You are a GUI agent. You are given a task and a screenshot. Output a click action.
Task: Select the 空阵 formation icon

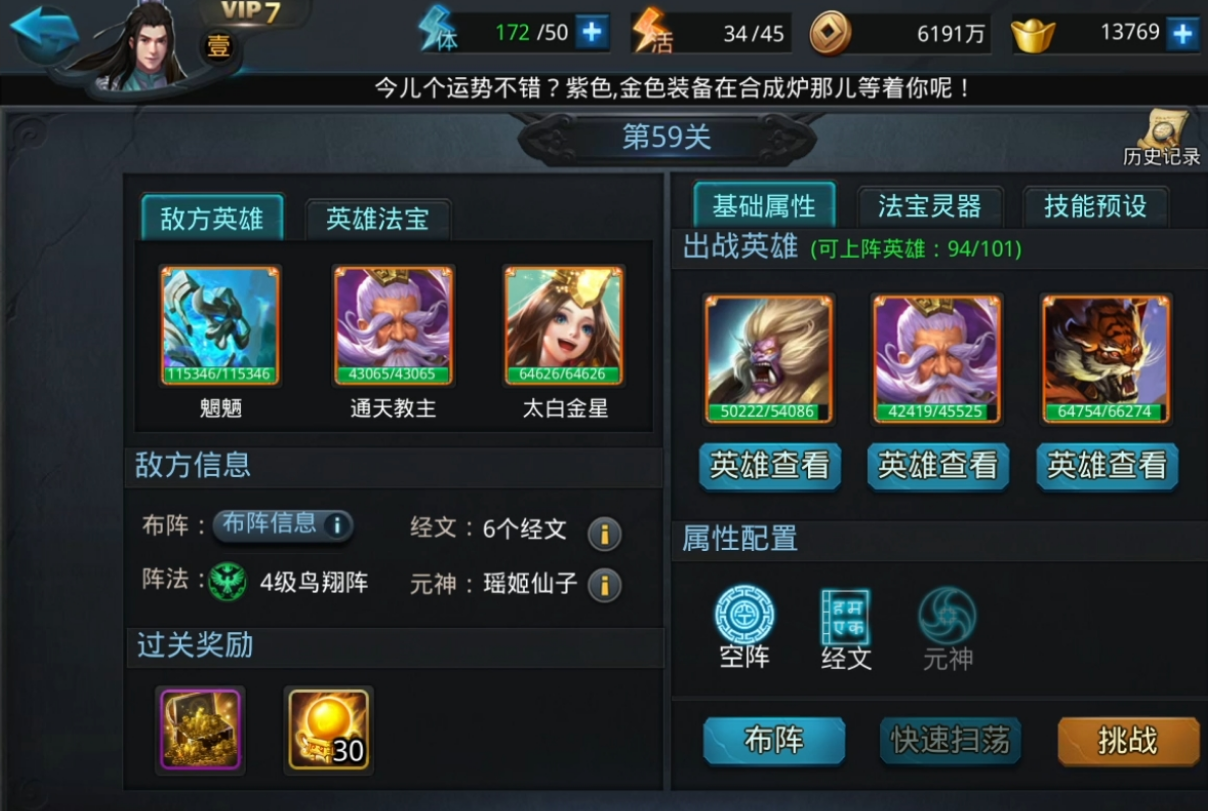(x=745, y=627)
